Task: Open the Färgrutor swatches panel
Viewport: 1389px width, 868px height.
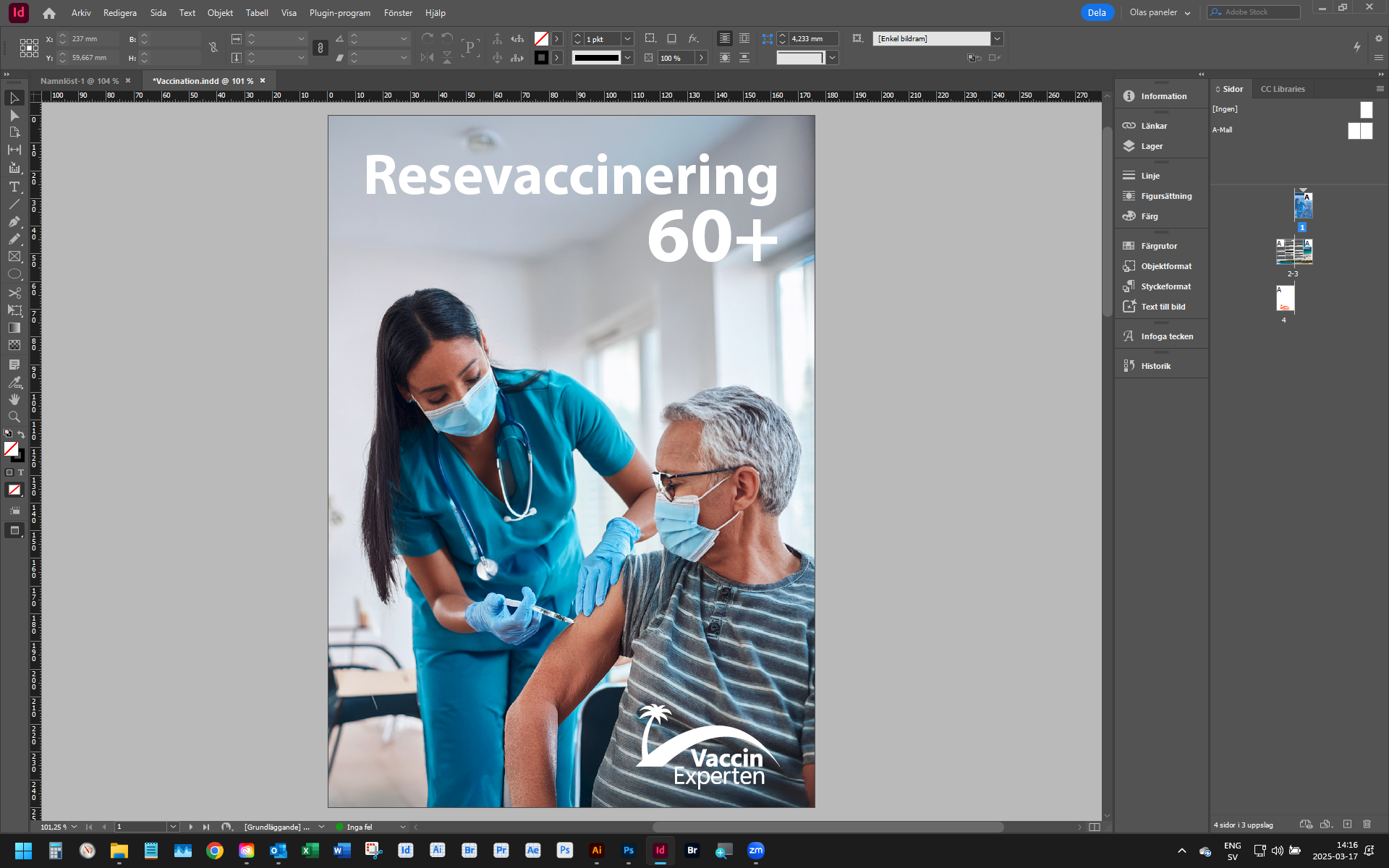Action: coord(1159,246)
